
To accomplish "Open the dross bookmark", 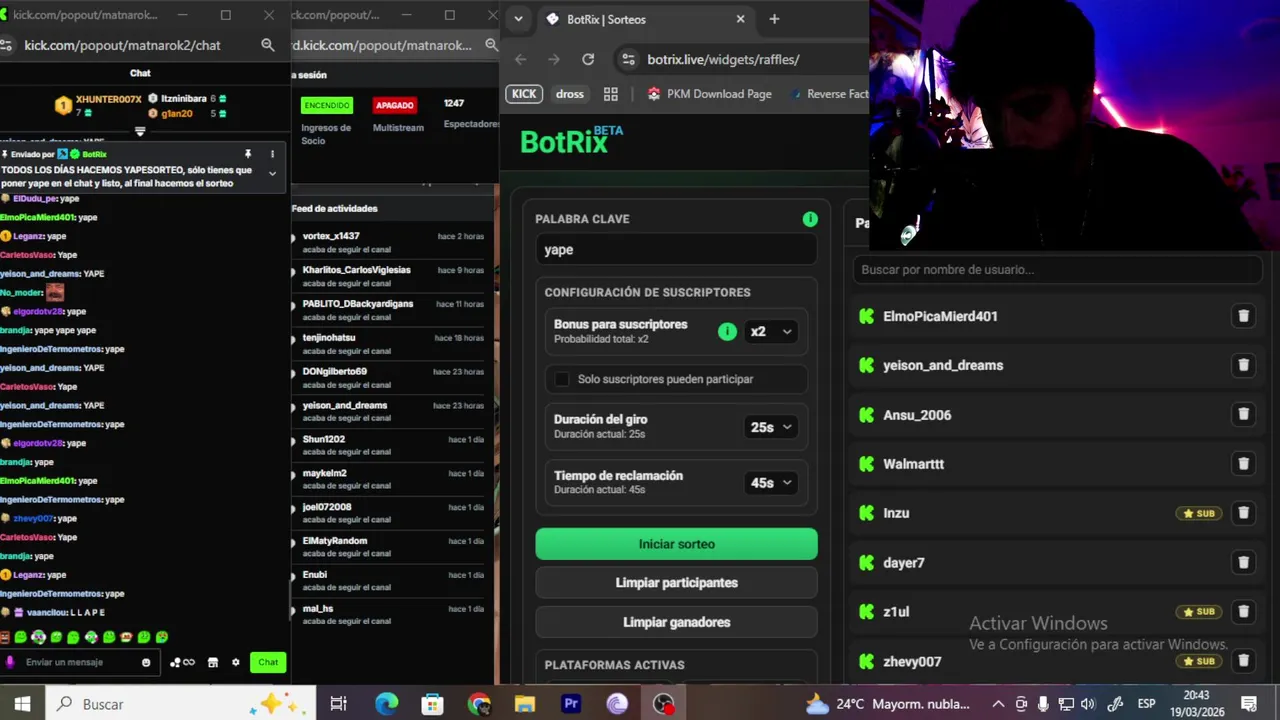I will pos(570,94).
